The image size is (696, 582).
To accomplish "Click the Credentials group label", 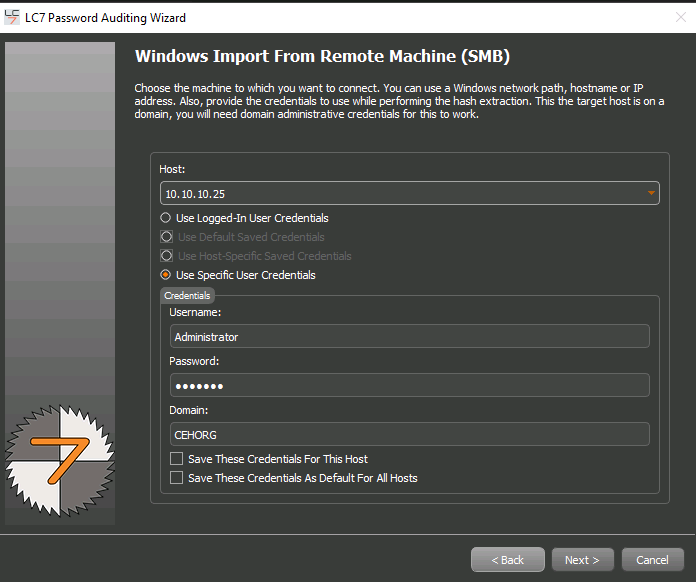I will point(187,296).
